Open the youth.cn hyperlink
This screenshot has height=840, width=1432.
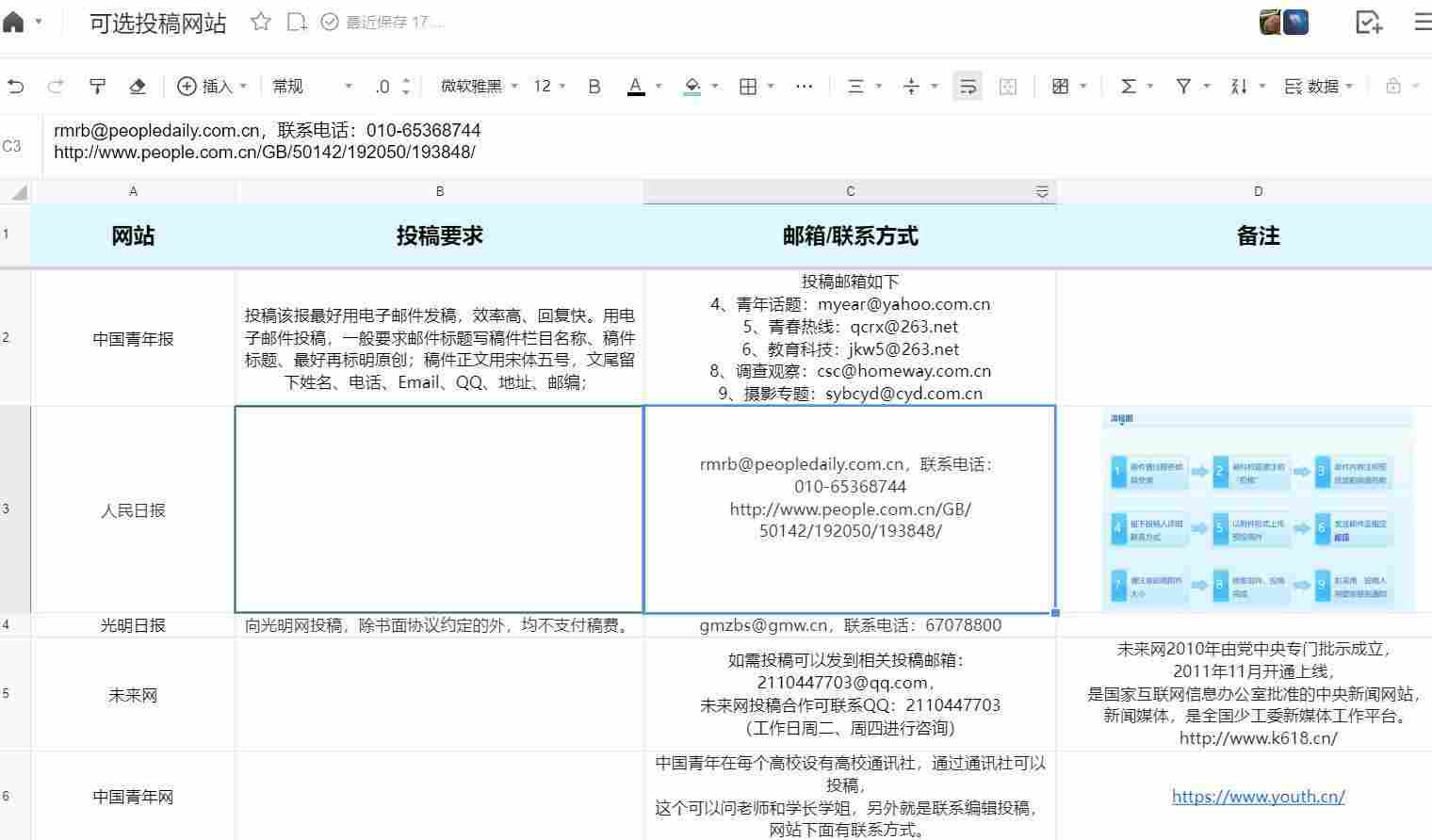pos(1258,797)
